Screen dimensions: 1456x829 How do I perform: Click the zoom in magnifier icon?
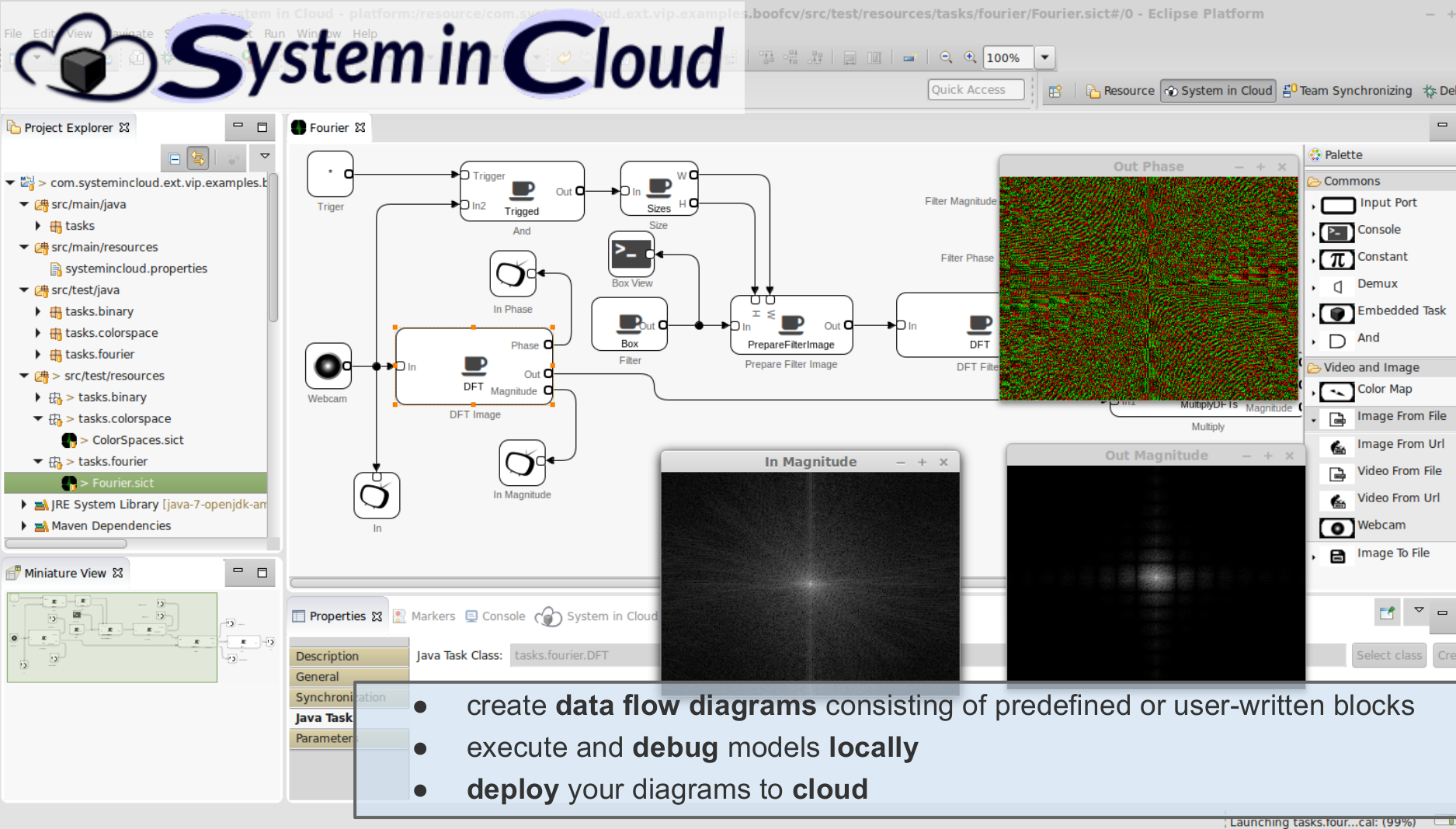coord(970,57)
